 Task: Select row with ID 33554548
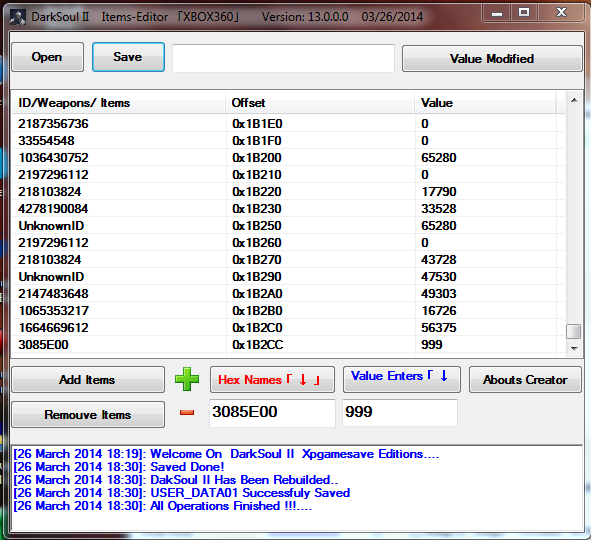[x=288, y=141]
